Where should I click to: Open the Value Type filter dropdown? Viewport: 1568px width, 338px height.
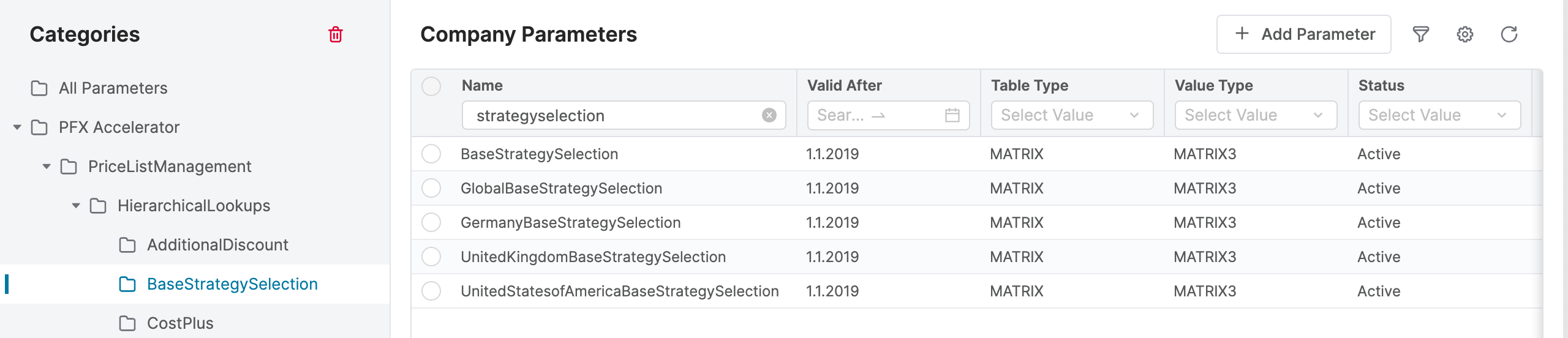[1256, 115]
